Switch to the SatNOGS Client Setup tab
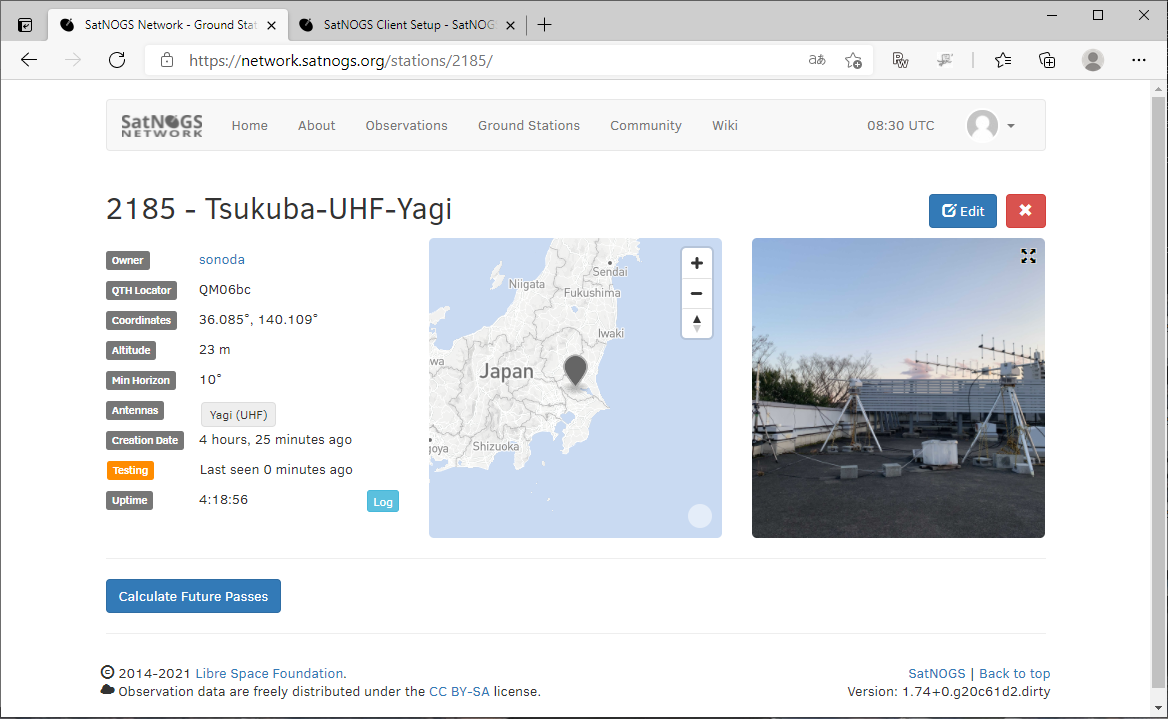This screenshot has height=719, width=1168. click(400, 24)
